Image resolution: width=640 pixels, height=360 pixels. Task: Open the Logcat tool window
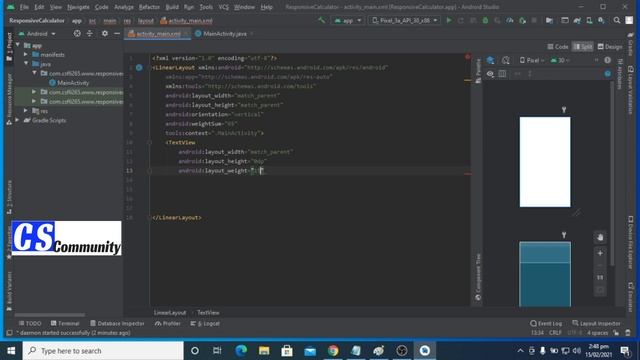(x=205, y=323)
